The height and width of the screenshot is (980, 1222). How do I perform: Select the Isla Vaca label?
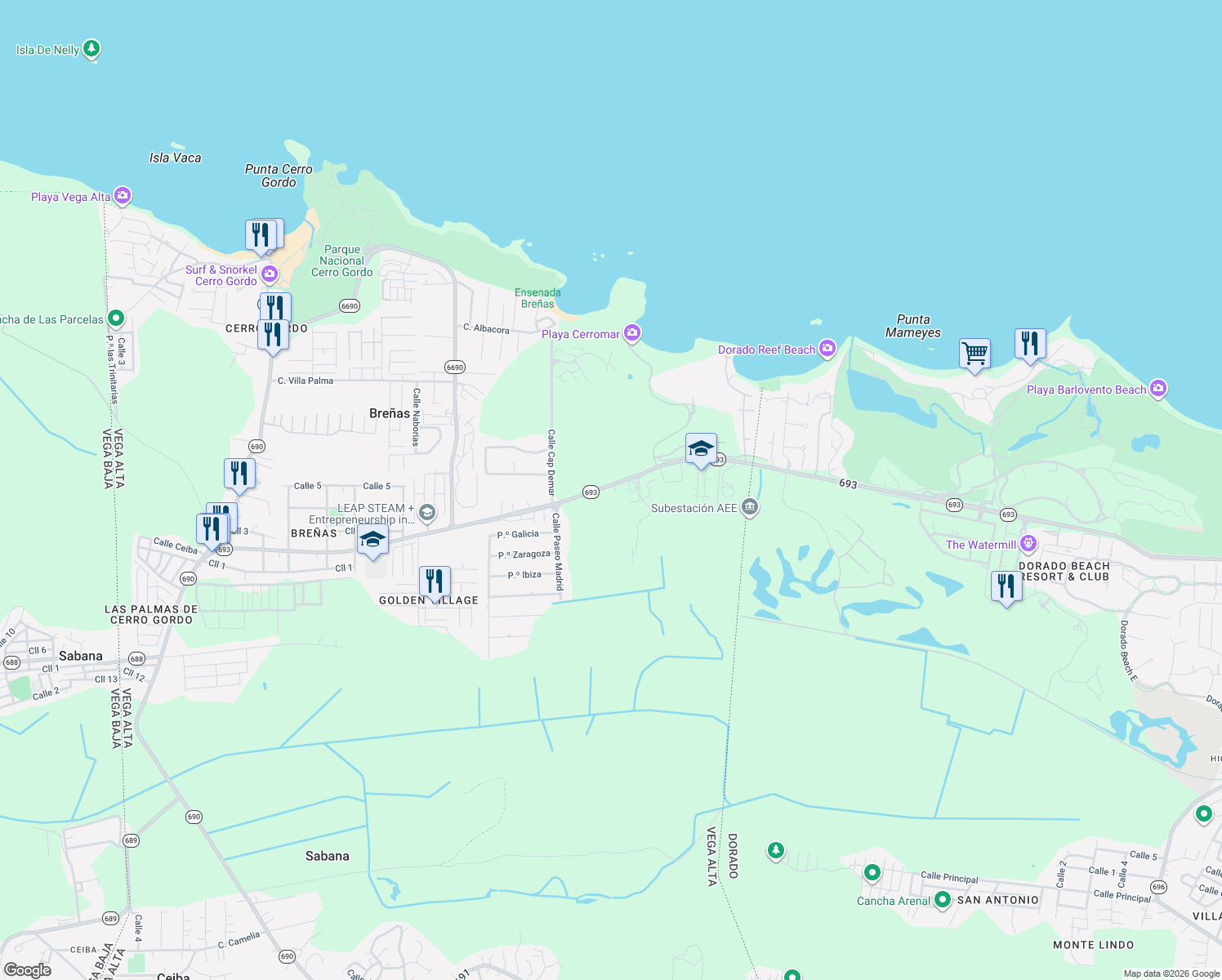coord(175,158)
